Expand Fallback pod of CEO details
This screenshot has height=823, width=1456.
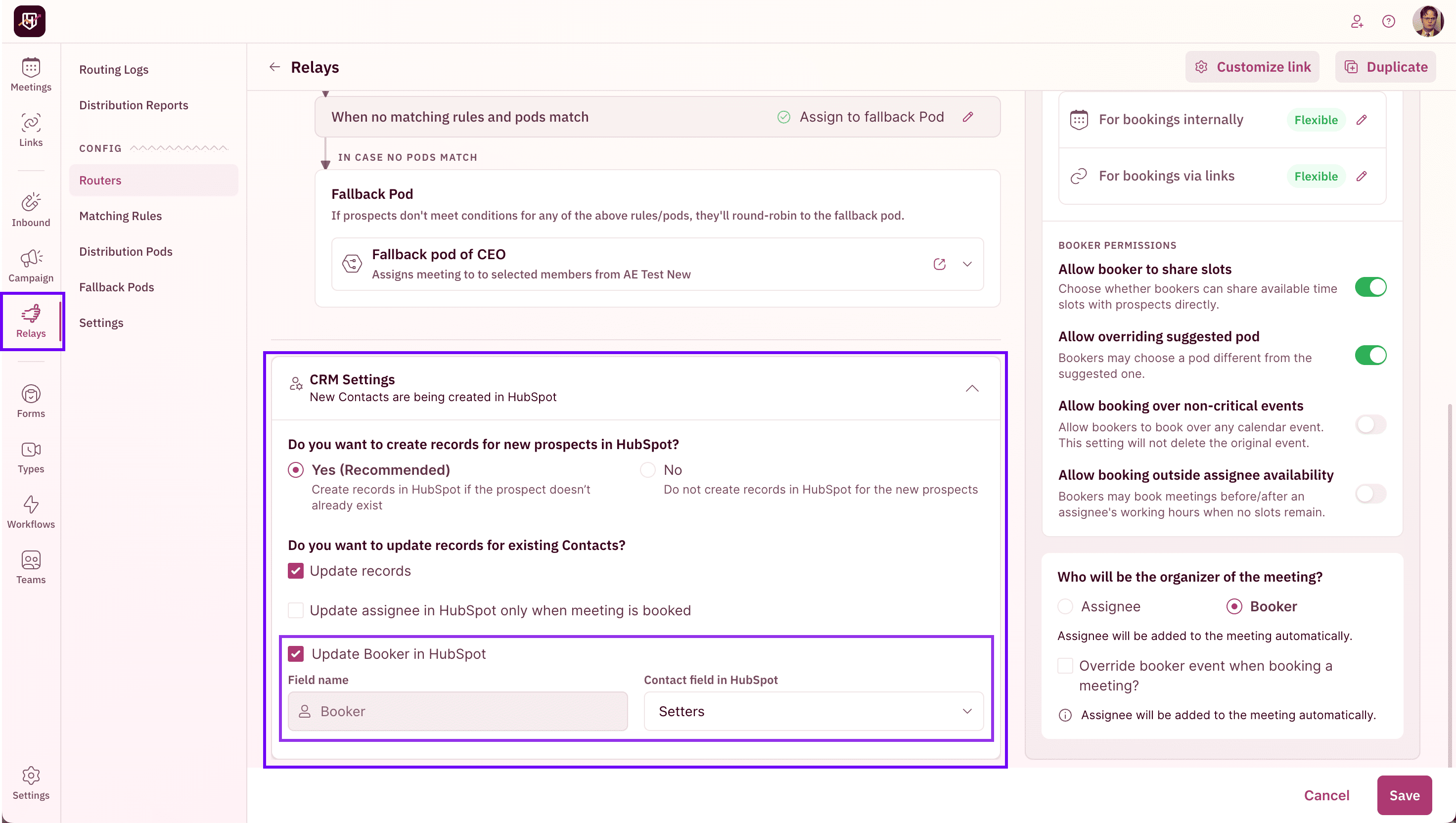click(x=967, y=264)
